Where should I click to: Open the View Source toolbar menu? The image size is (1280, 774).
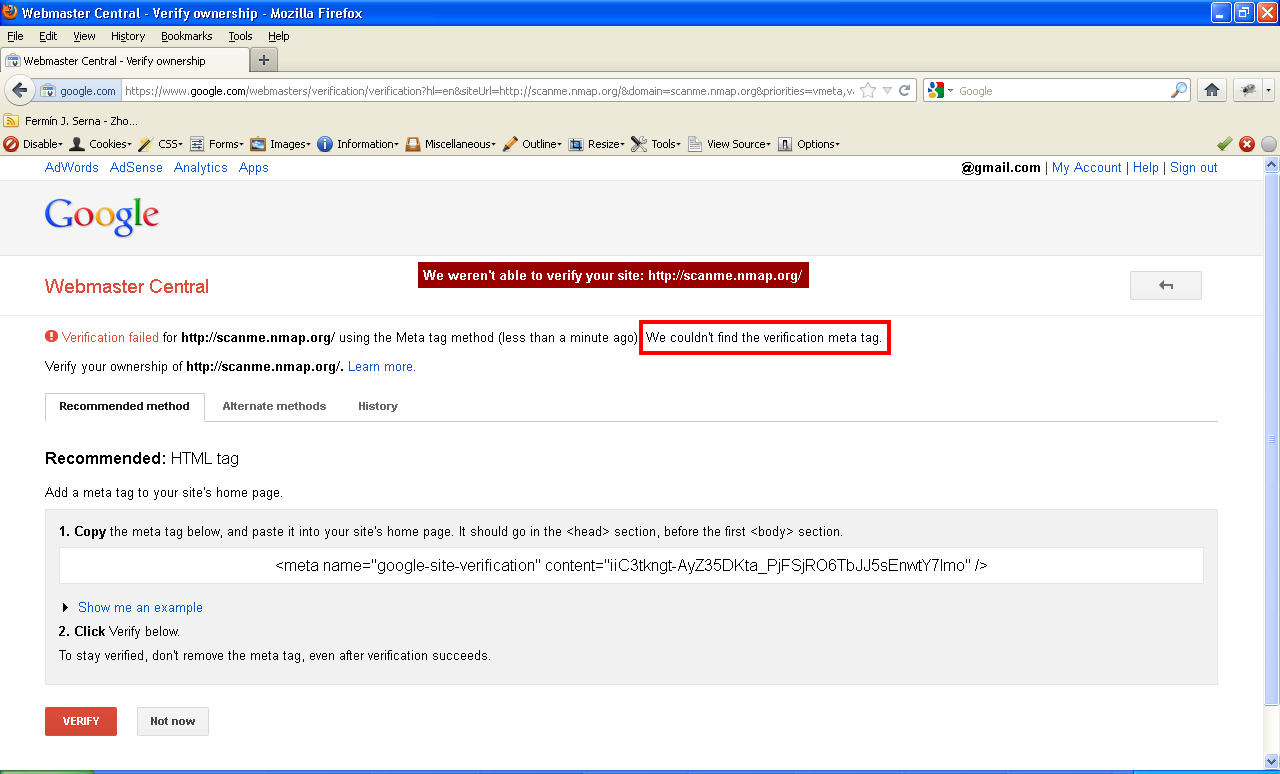coord(729,144)
